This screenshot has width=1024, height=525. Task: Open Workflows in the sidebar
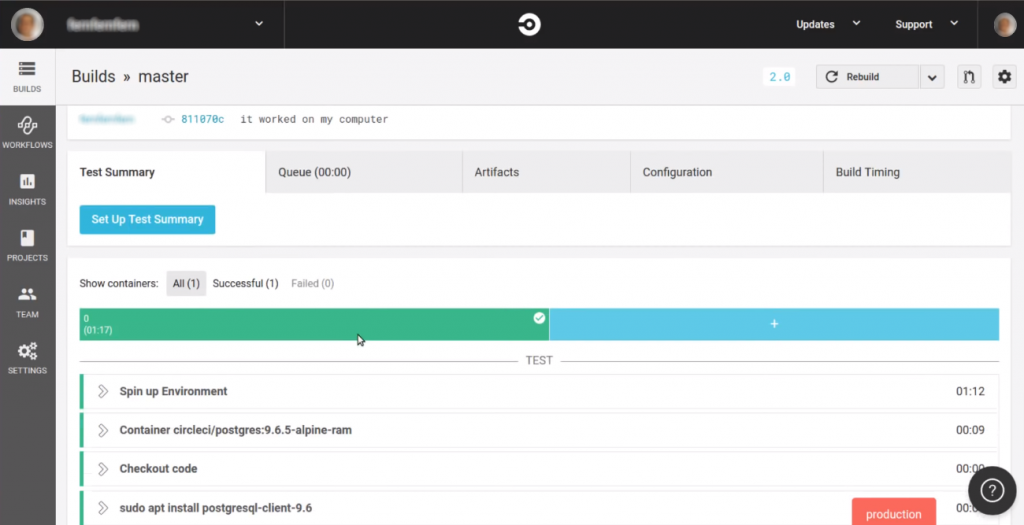27,132
